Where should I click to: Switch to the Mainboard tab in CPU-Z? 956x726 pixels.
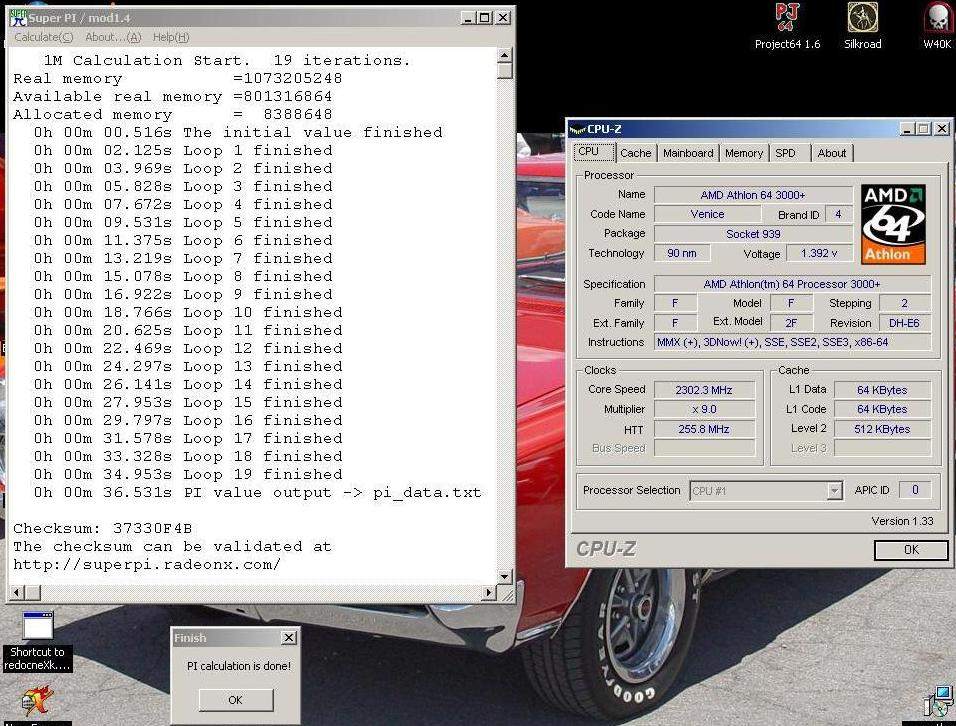point(688,153)
